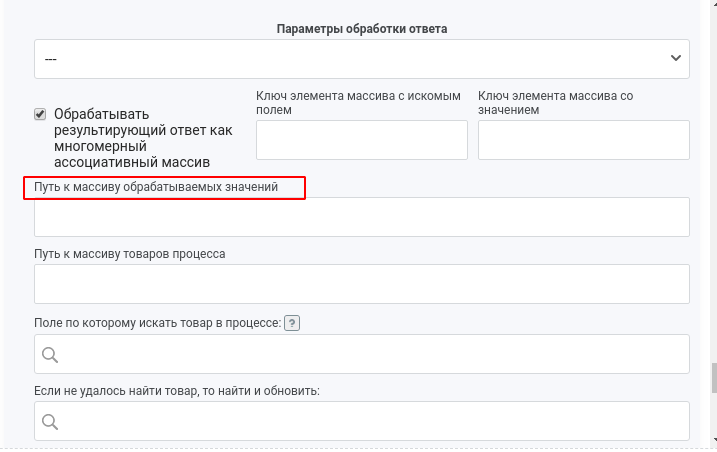Click the vertical scrollbar thumb
The width and height of the screenshot is (717, 452).
pyautogui.click(x=714, y=378)
